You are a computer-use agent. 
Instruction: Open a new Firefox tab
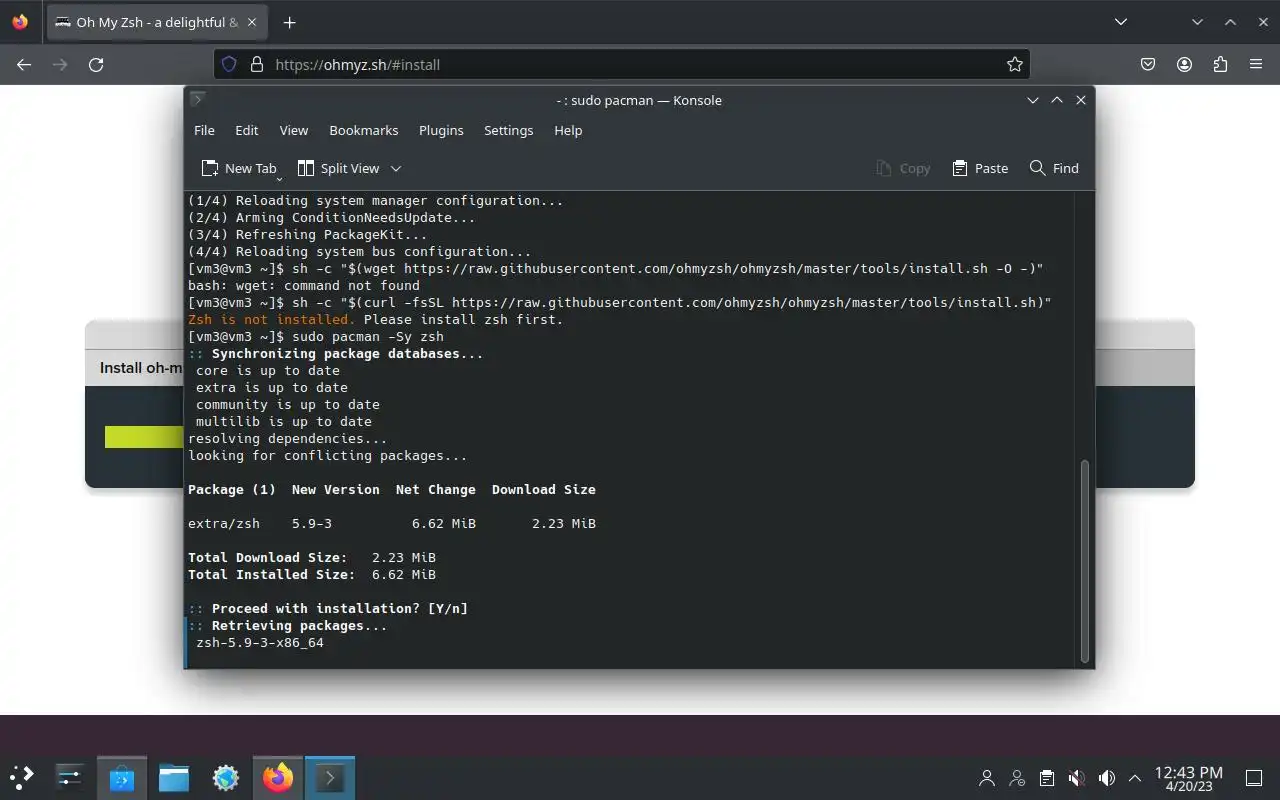pyautogui.click(x=289, y=22)
